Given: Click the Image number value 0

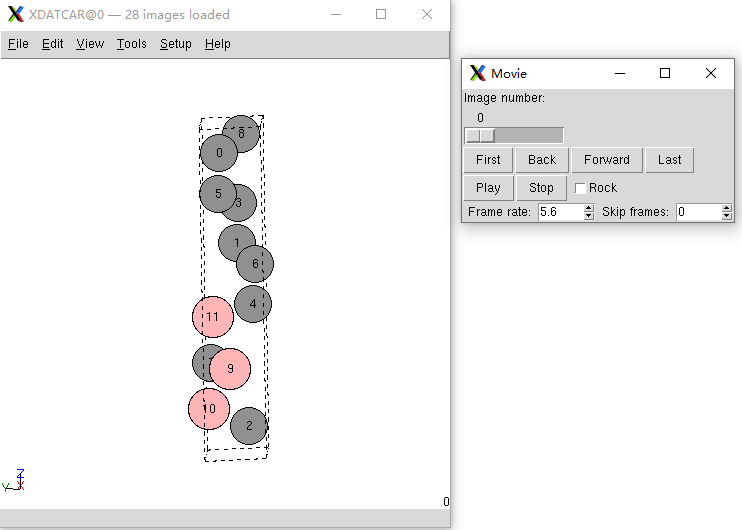Looking at the screenshot, I should [x=480, y=118].
